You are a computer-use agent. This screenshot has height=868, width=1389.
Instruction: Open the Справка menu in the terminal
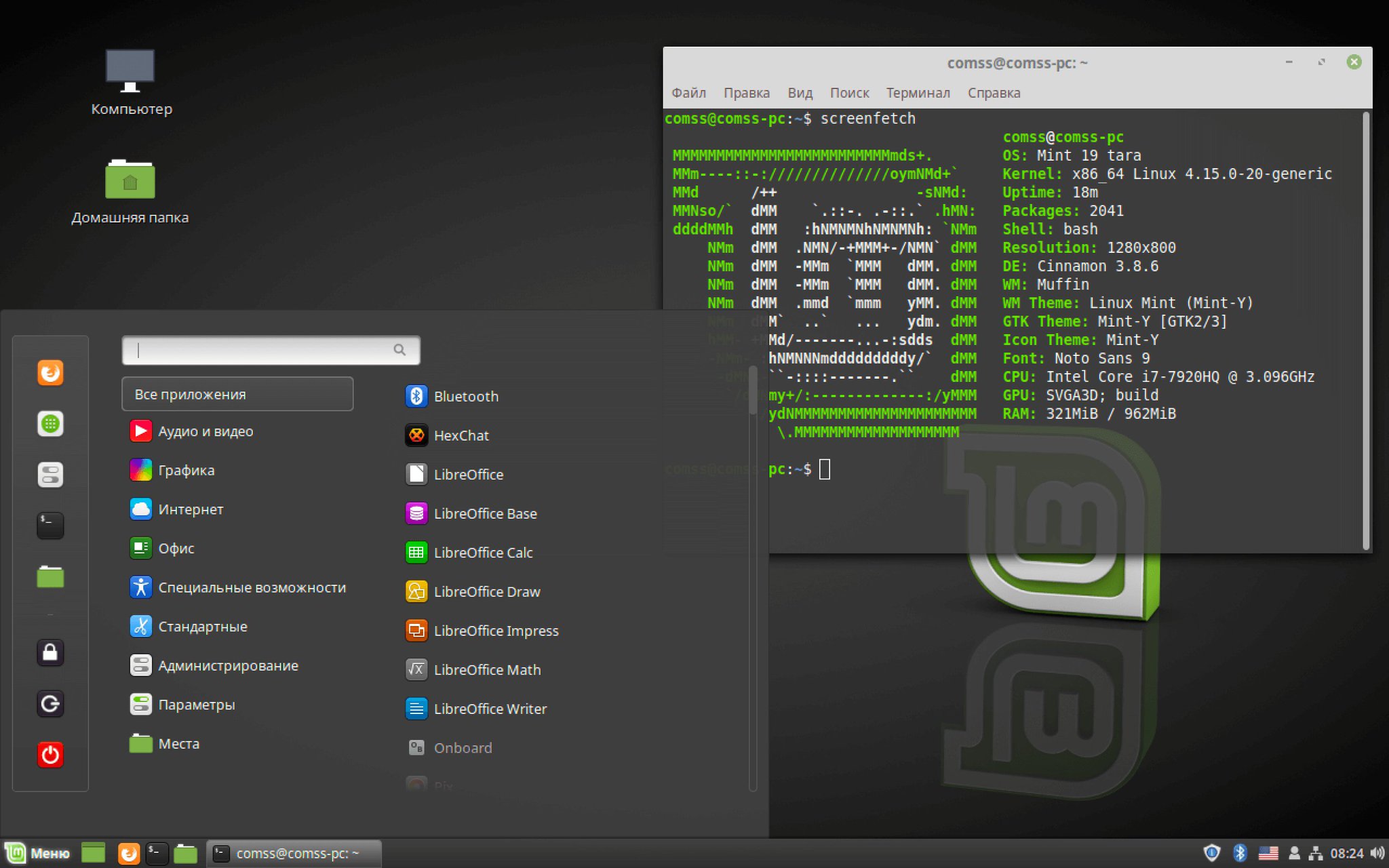994,93
